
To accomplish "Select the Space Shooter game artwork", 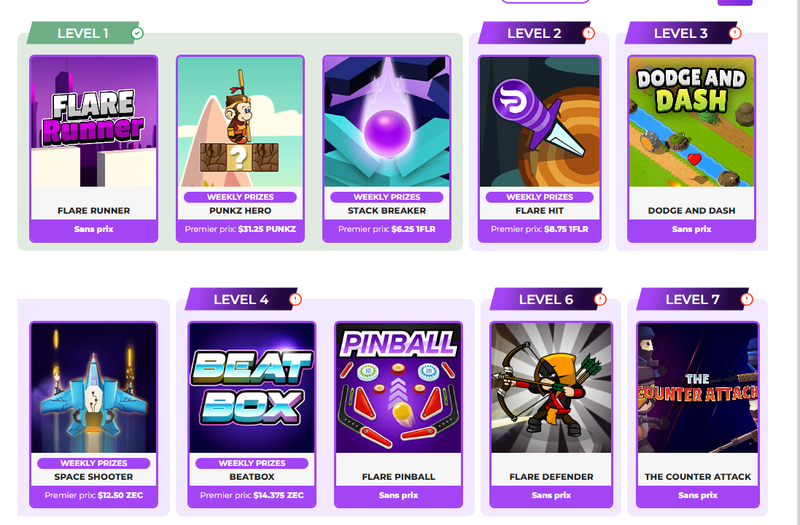I will (94, 388).
